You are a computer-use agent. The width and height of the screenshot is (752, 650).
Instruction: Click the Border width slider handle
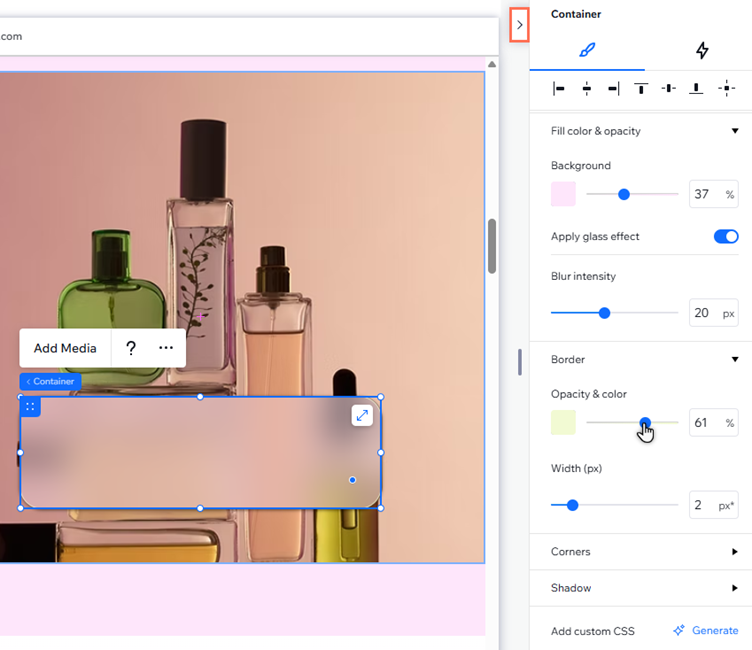coord(572,505)
